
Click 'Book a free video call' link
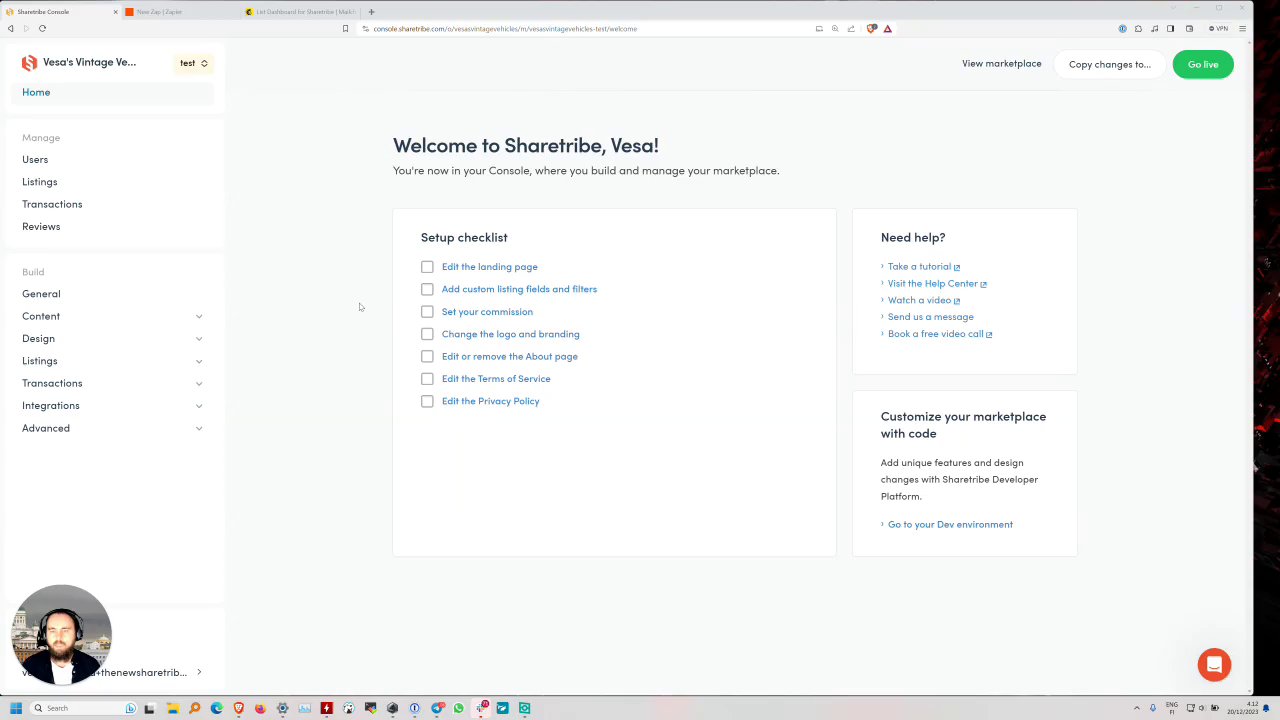pyautogui.click(x=940, y=334)
